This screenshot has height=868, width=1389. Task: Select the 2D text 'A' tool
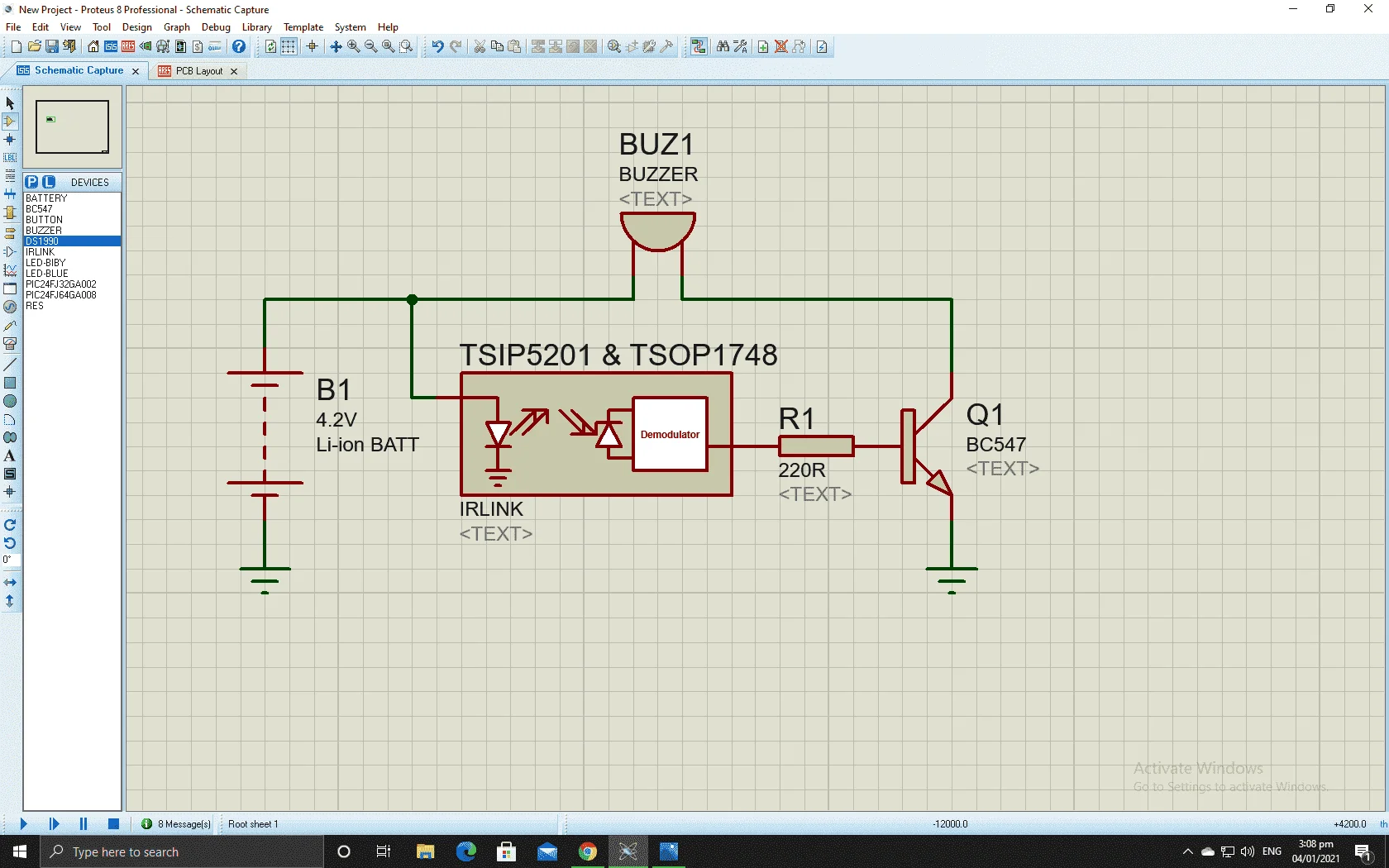coord(10,455)
